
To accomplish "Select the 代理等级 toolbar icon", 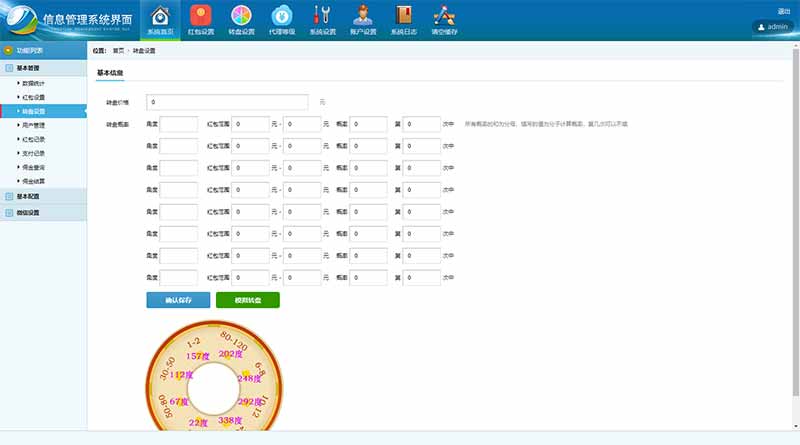I will click(x=282, y=19).
